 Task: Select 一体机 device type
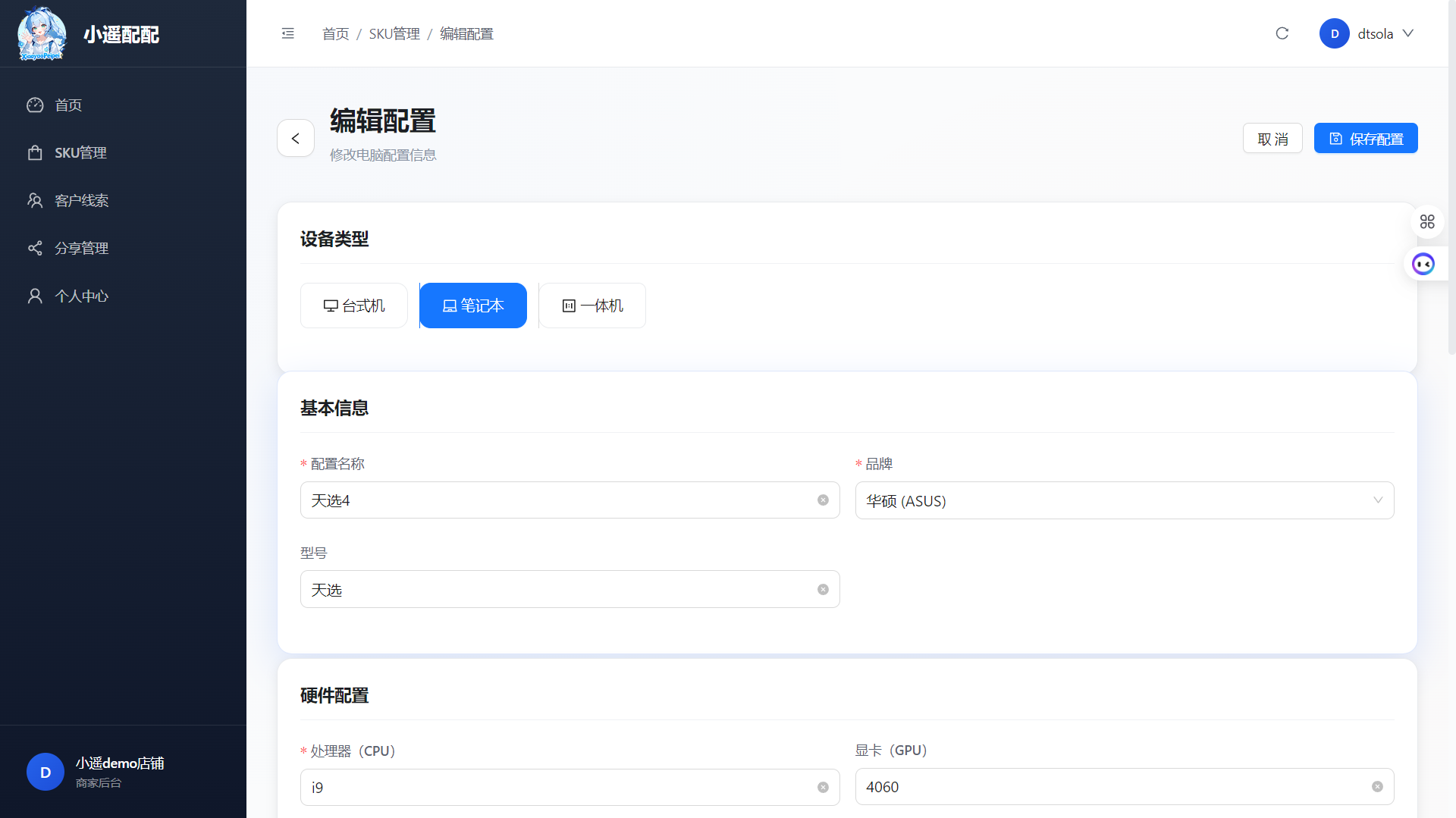pos(592,306)
